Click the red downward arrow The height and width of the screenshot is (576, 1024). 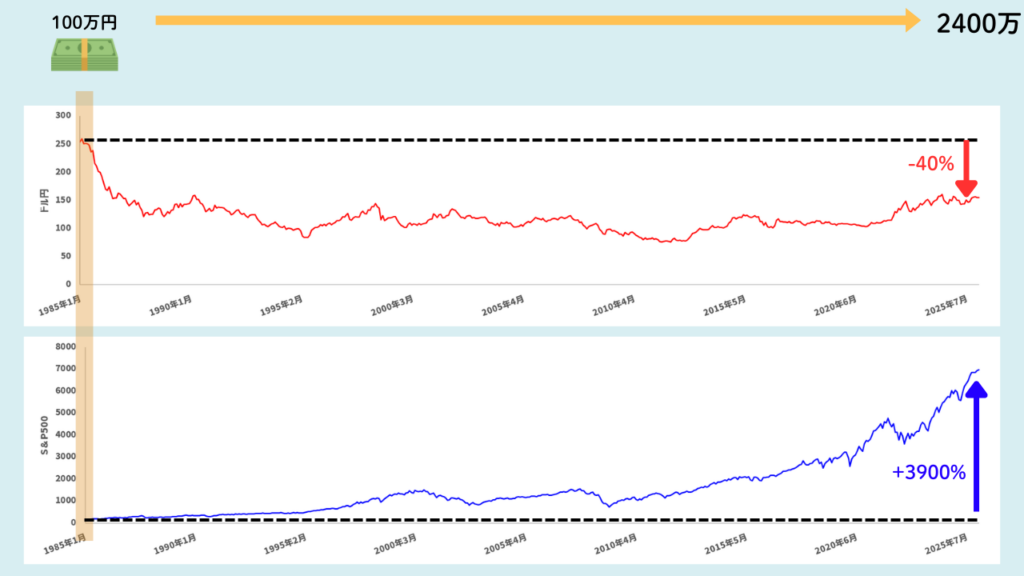(966, 170)
